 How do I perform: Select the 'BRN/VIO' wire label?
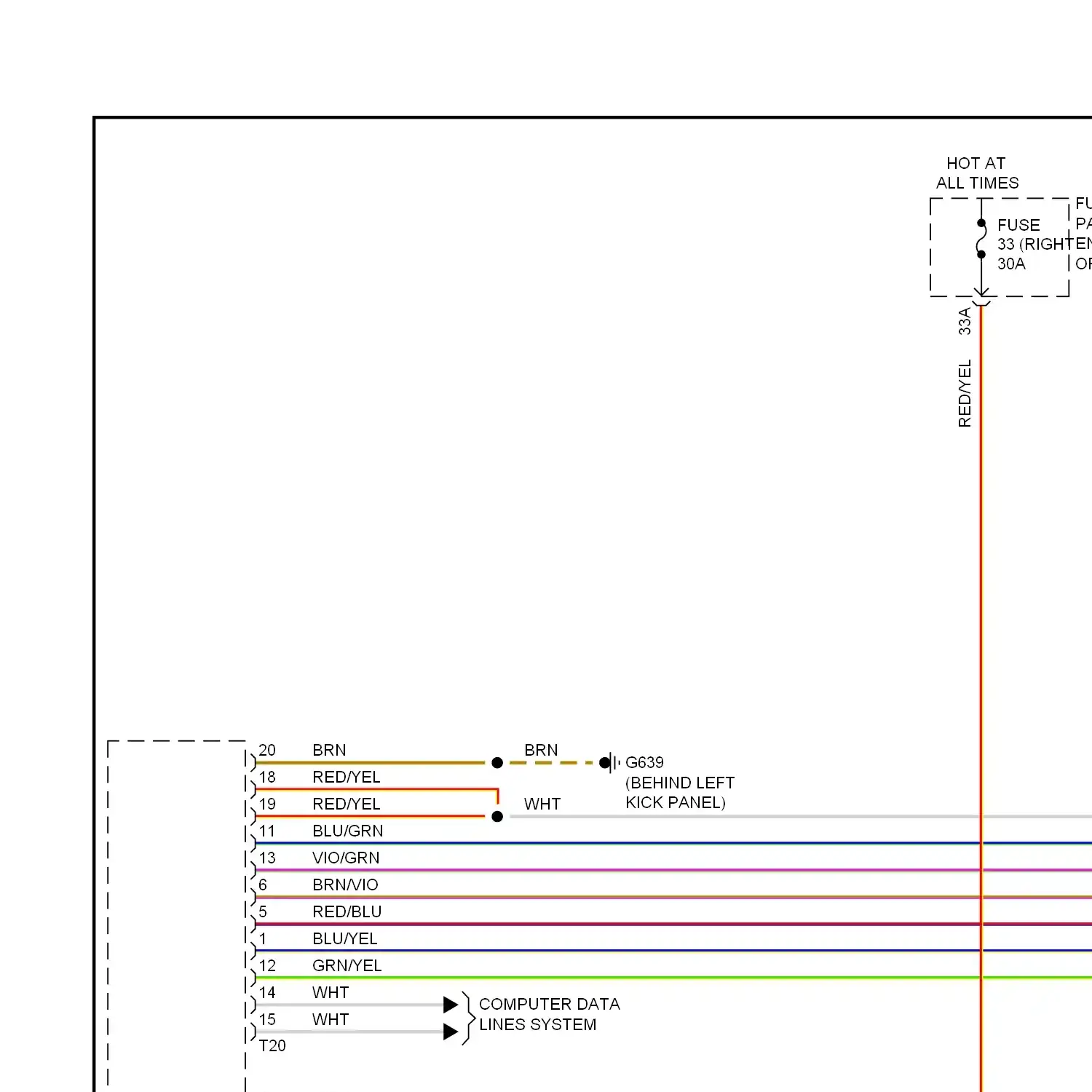[345, 885]
